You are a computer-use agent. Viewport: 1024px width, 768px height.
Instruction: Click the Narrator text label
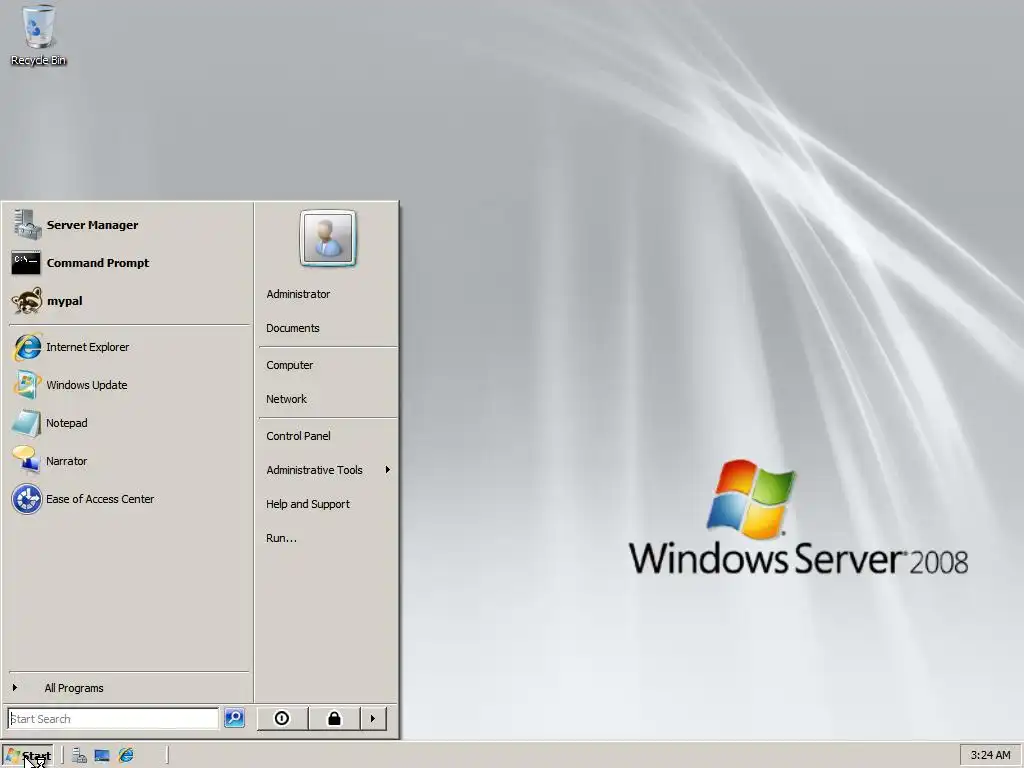66,460
